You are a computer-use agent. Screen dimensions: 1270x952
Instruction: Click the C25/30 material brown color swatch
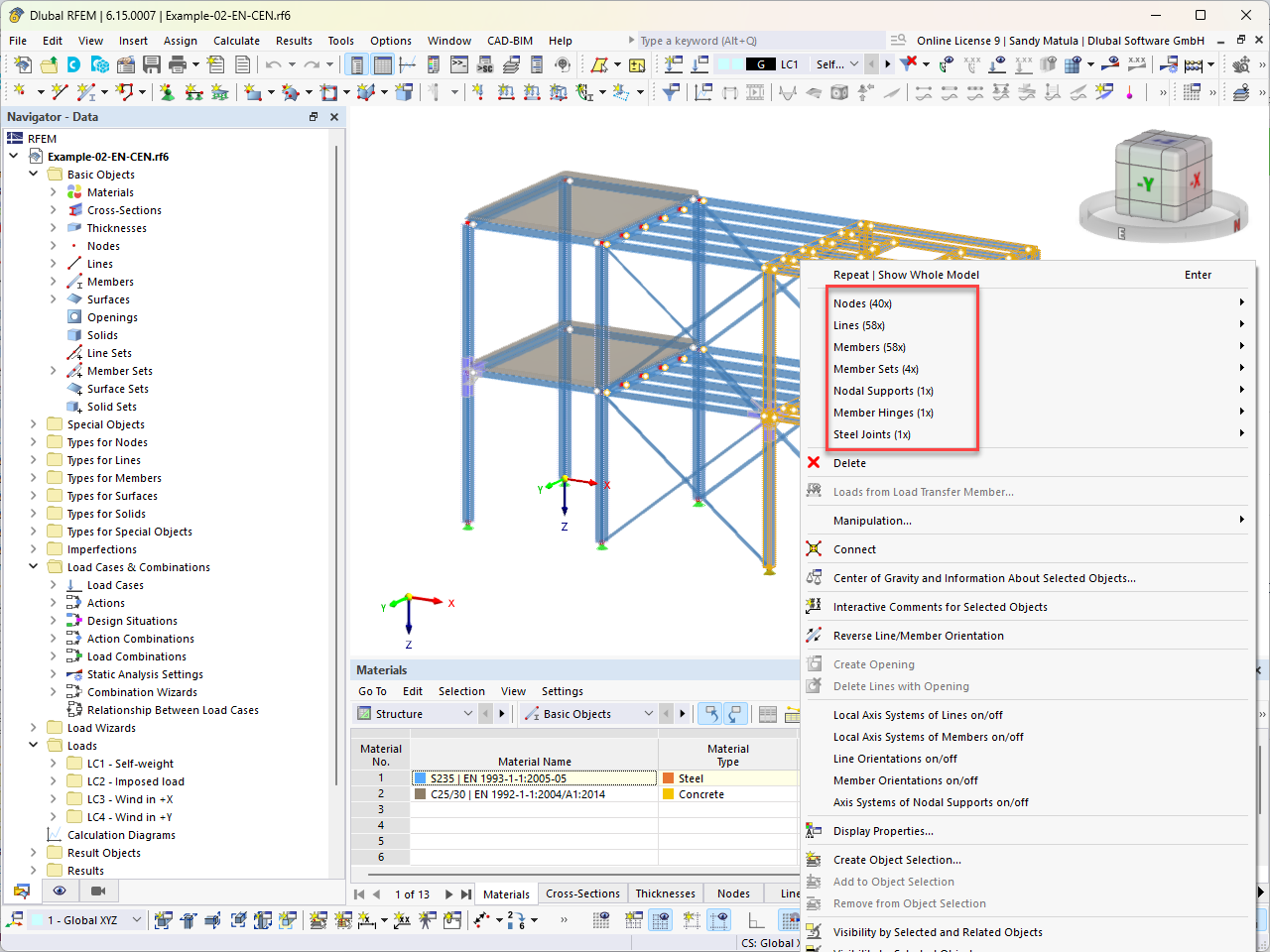pos(421,794)
